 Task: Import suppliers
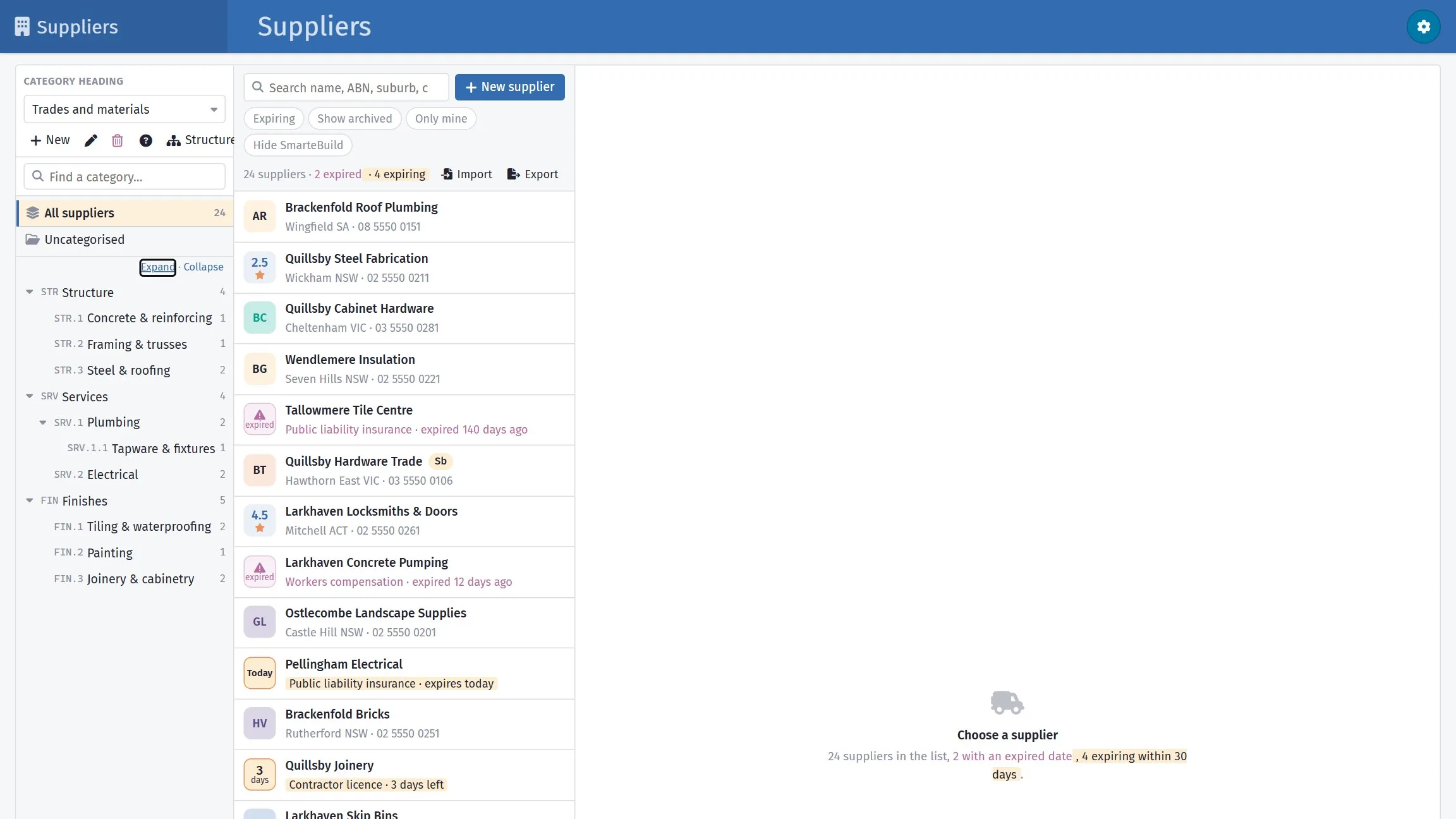pyautogui.click(x=466, y=174)
